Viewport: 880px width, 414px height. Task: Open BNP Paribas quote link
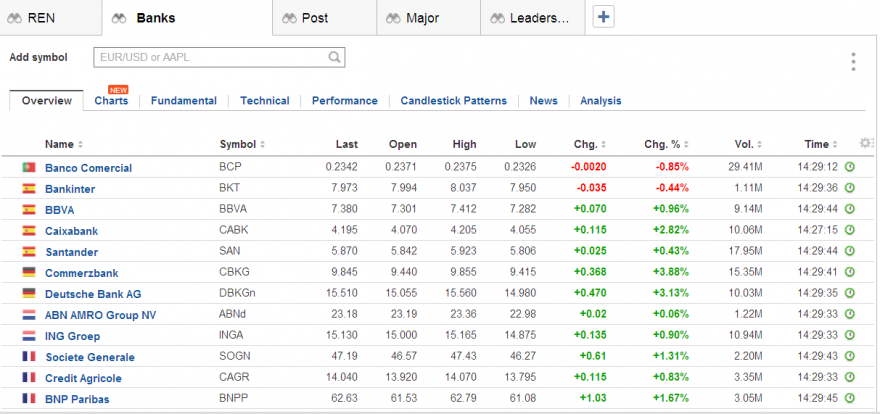click(x=77, y=399)
